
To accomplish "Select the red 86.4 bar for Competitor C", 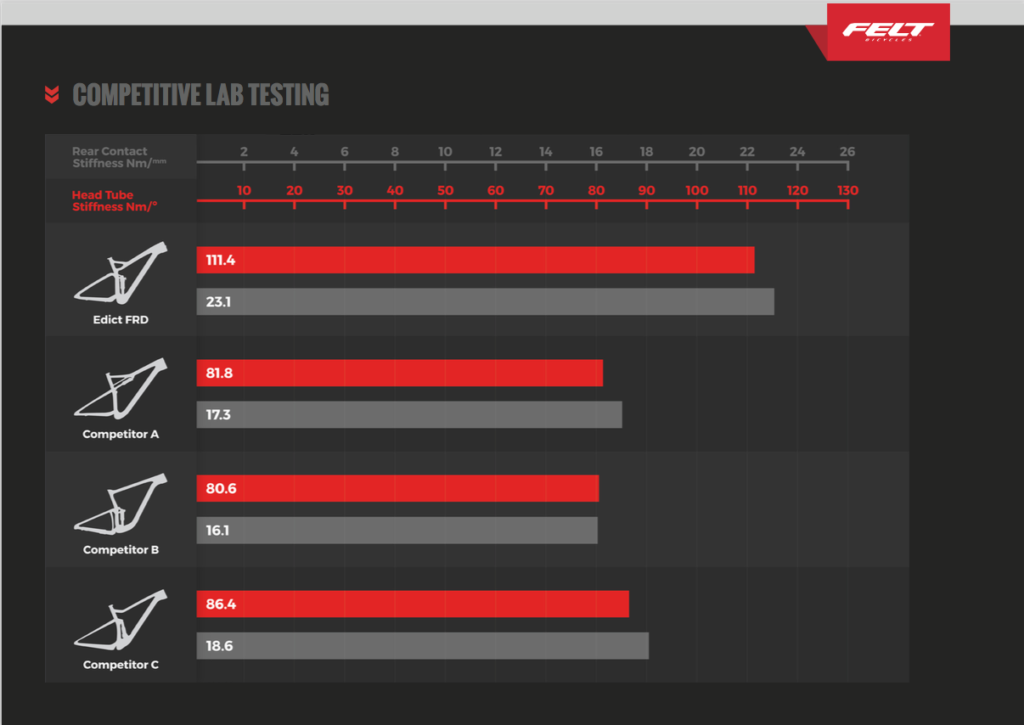I will point(412,604).
